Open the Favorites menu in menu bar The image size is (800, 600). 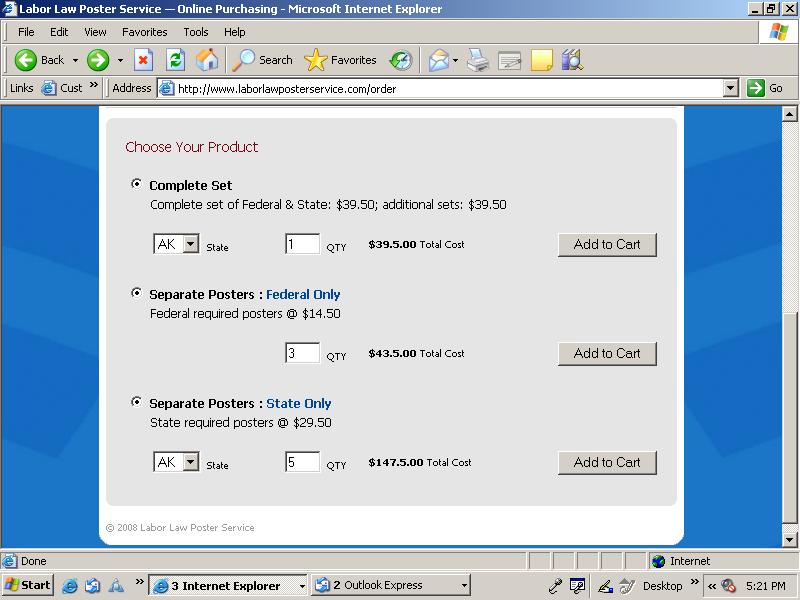click(144, 32)
